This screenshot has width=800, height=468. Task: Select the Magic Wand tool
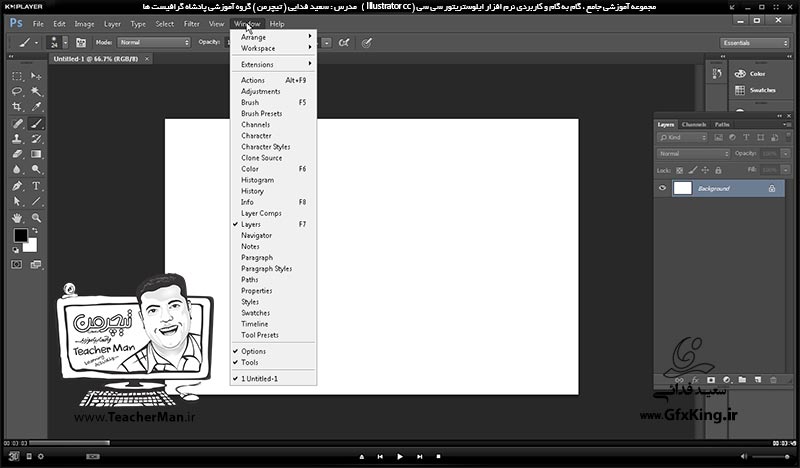(x=36, y=91)
